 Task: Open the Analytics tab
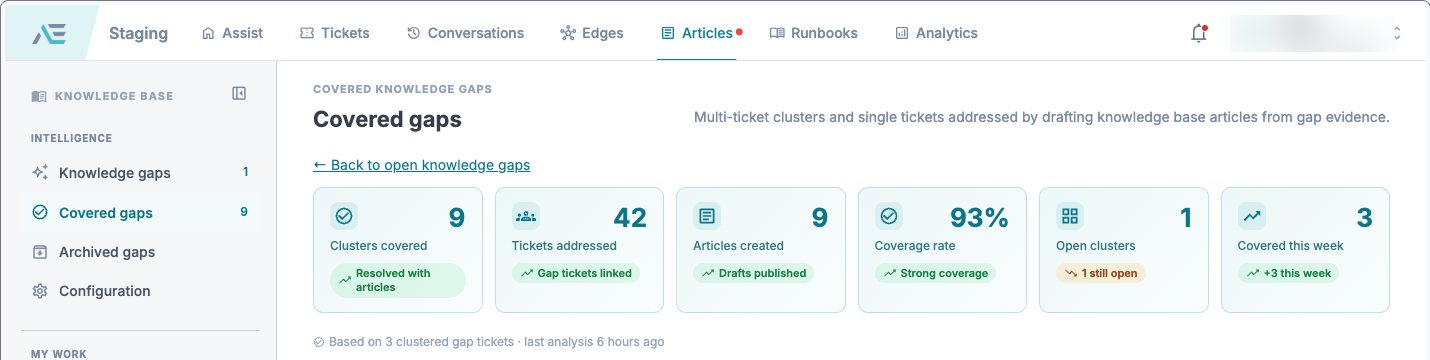point(936,33)
